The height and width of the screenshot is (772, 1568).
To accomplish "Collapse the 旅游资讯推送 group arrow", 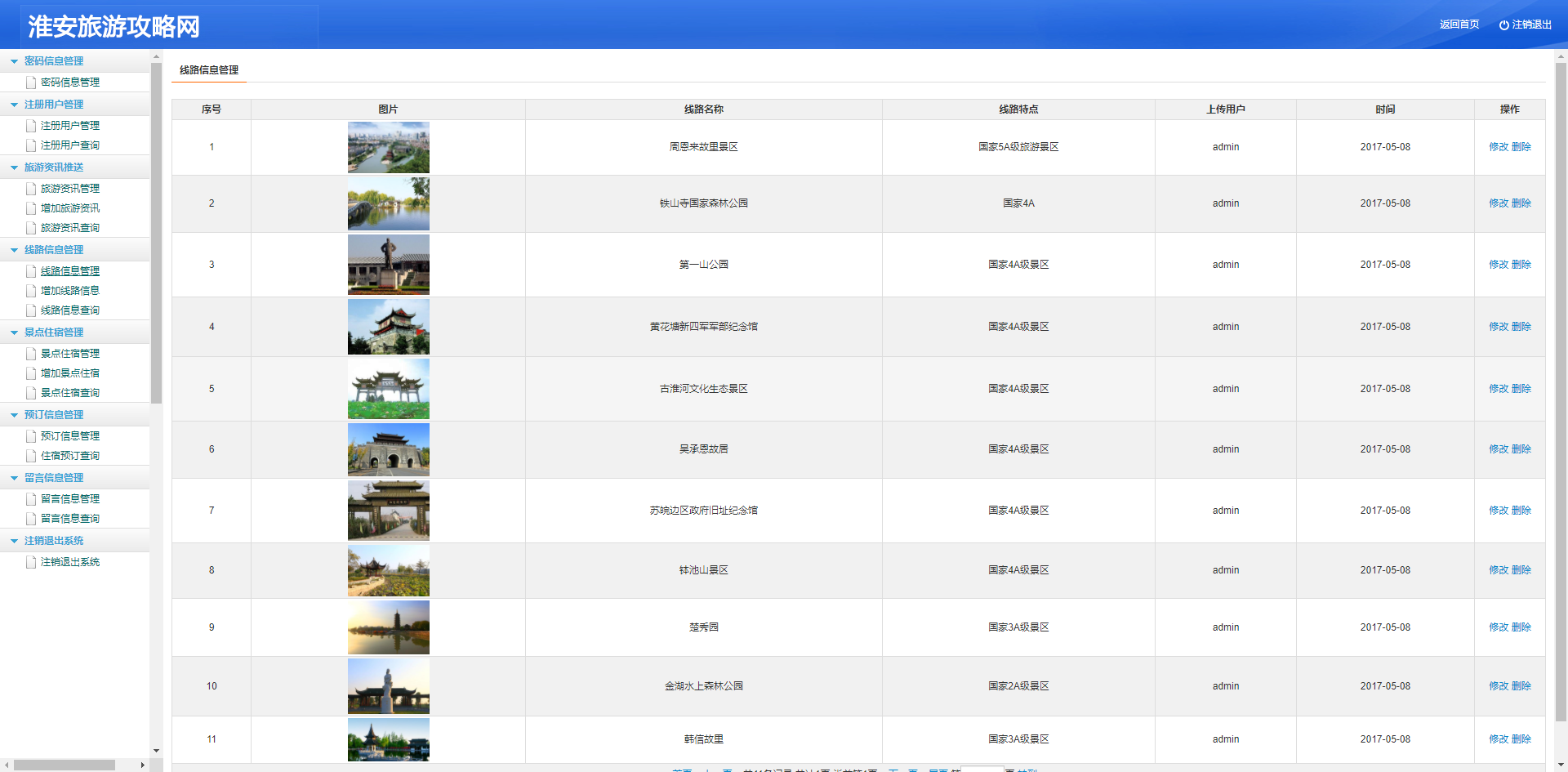I will pos(14,167).
